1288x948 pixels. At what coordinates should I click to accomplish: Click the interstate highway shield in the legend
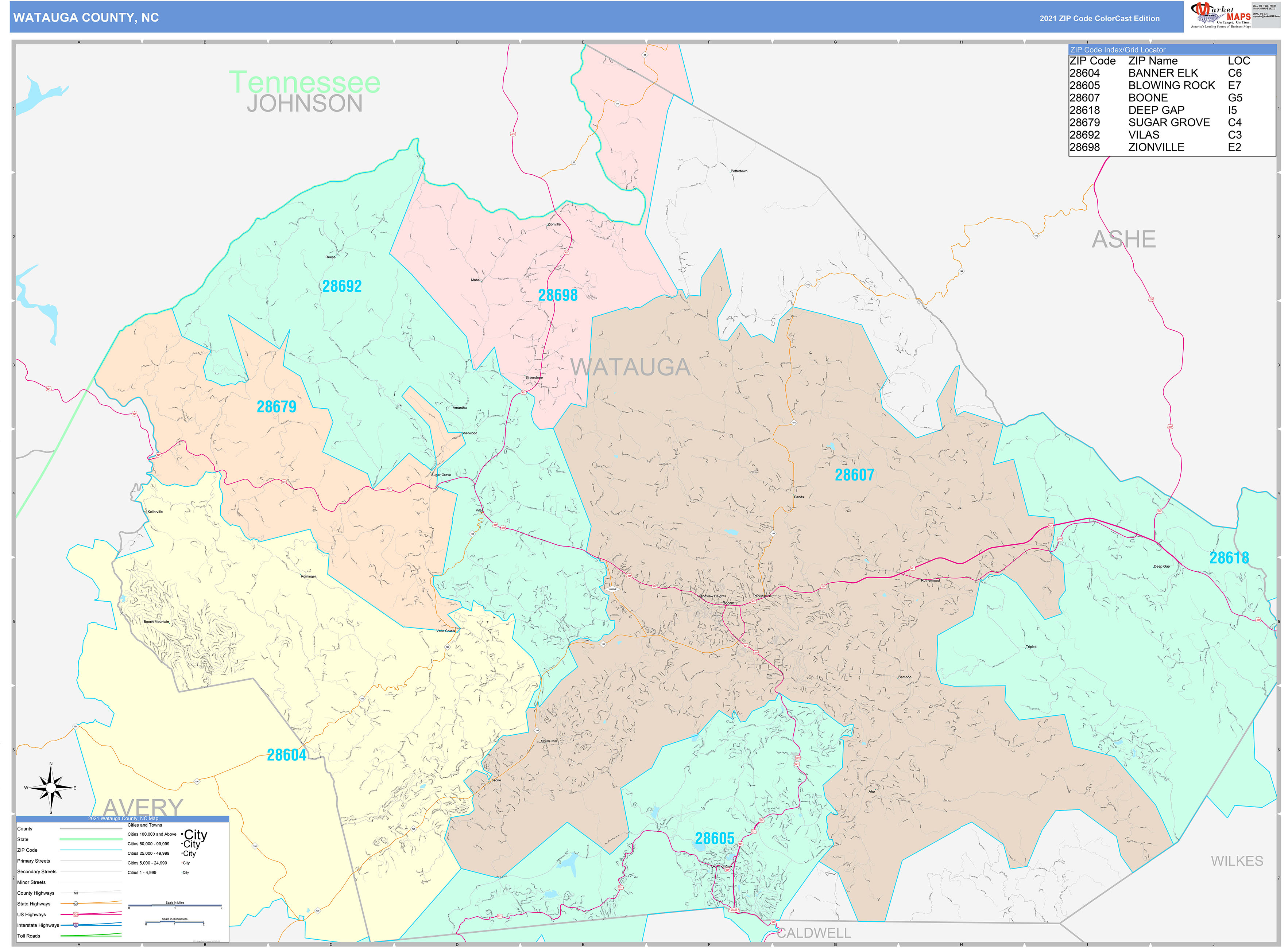76,925
